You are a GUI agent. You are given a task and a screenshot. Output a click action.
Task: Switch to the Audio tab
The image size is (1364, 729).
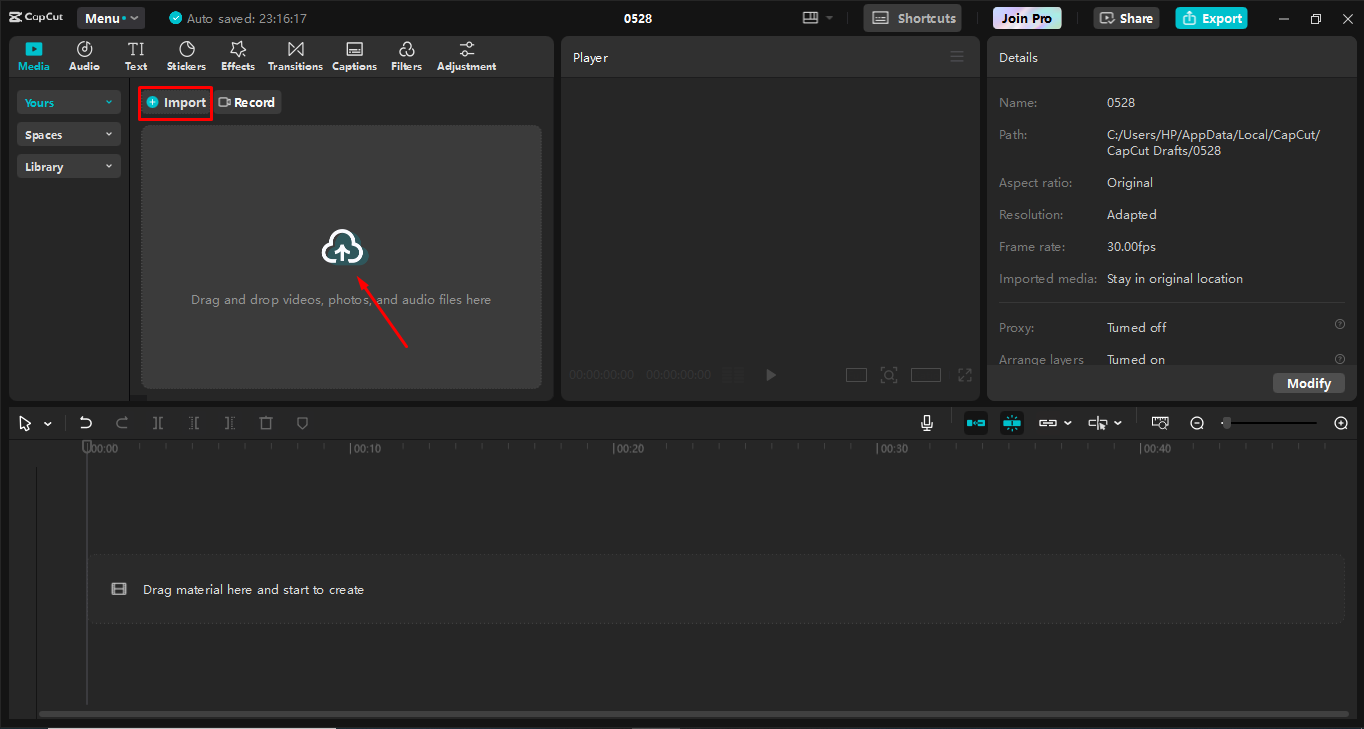(84, 55)
